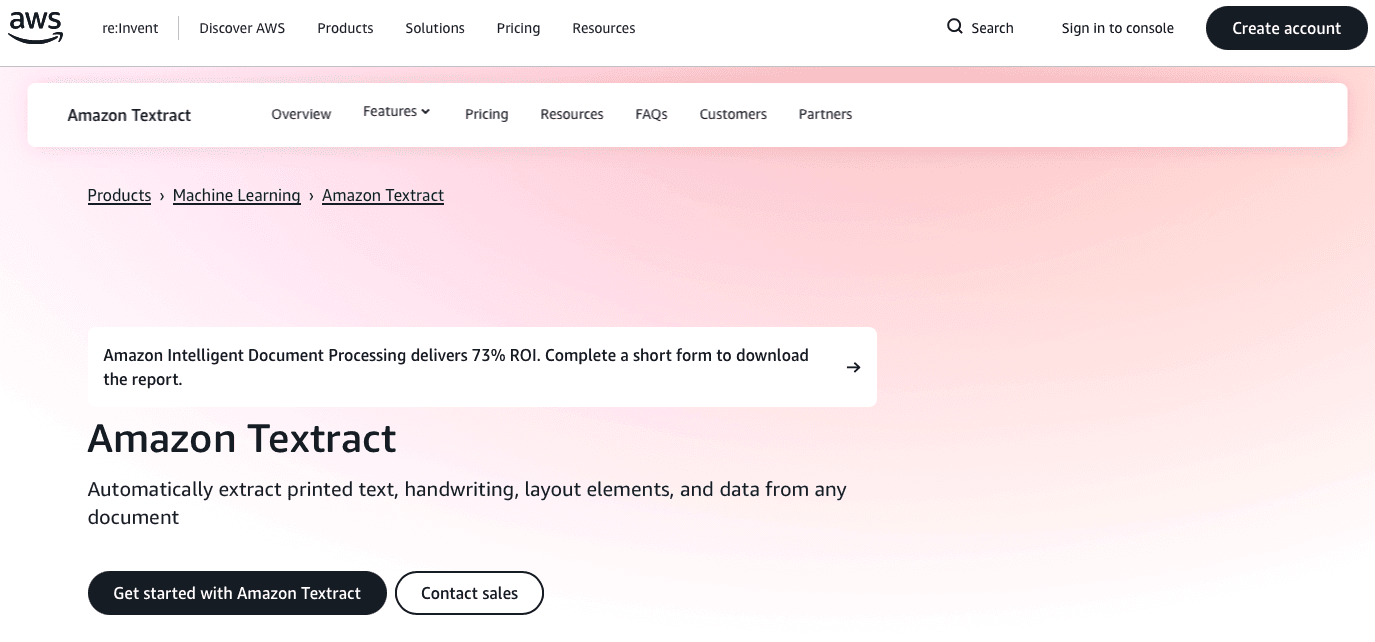Click the Search text label
This screenshot has width=1375, height=642.
[x=992, y=28]
